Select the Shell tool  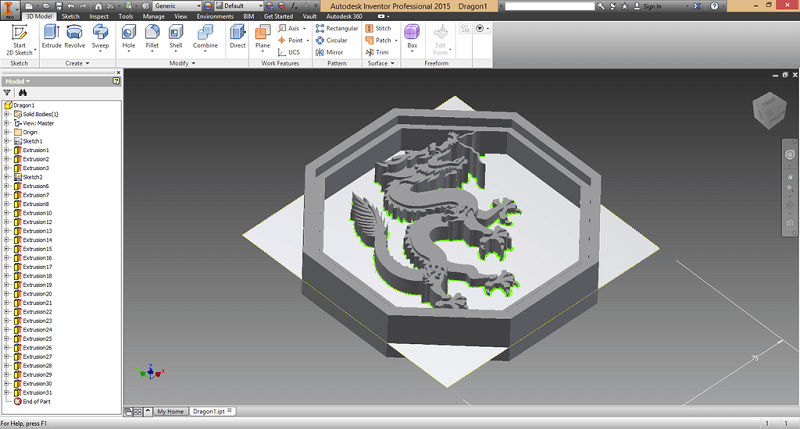176,37
